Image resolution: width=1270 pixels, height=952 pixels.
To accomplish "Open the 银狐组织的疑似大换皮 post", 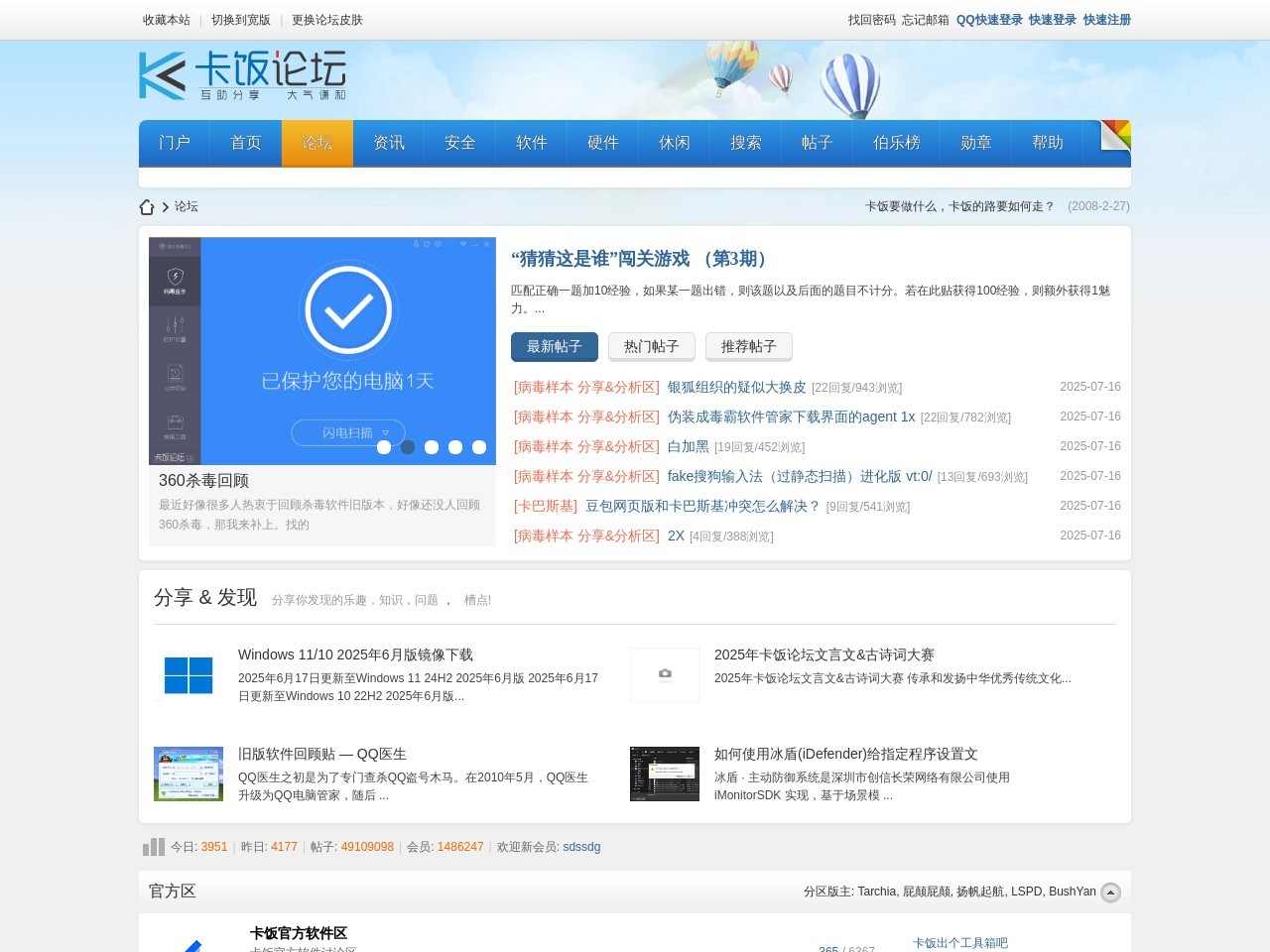I will pyautogui.click(x=736, y=387).
